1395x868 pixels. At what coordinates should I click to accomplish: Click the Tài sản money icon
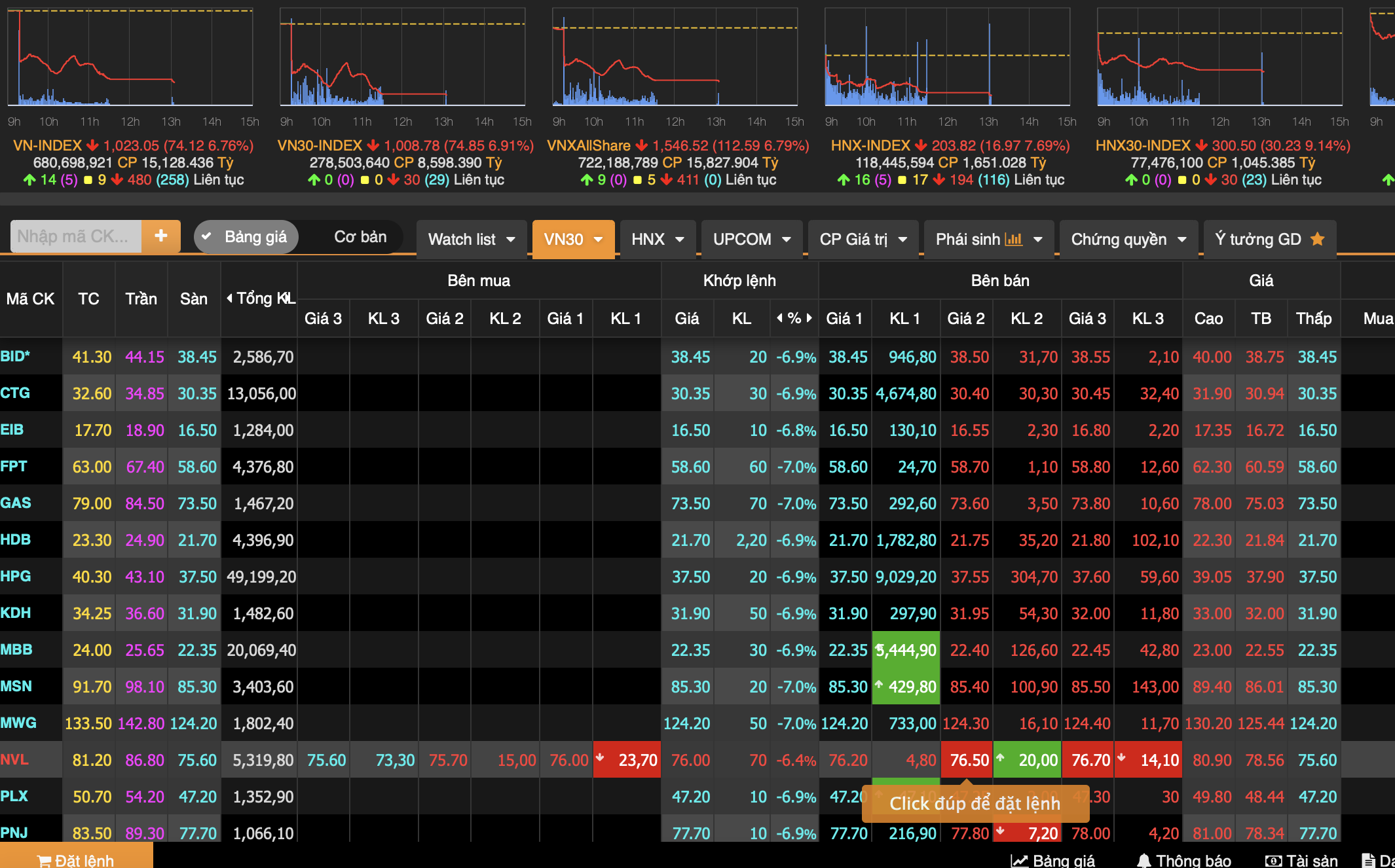tap(1273, 861)
